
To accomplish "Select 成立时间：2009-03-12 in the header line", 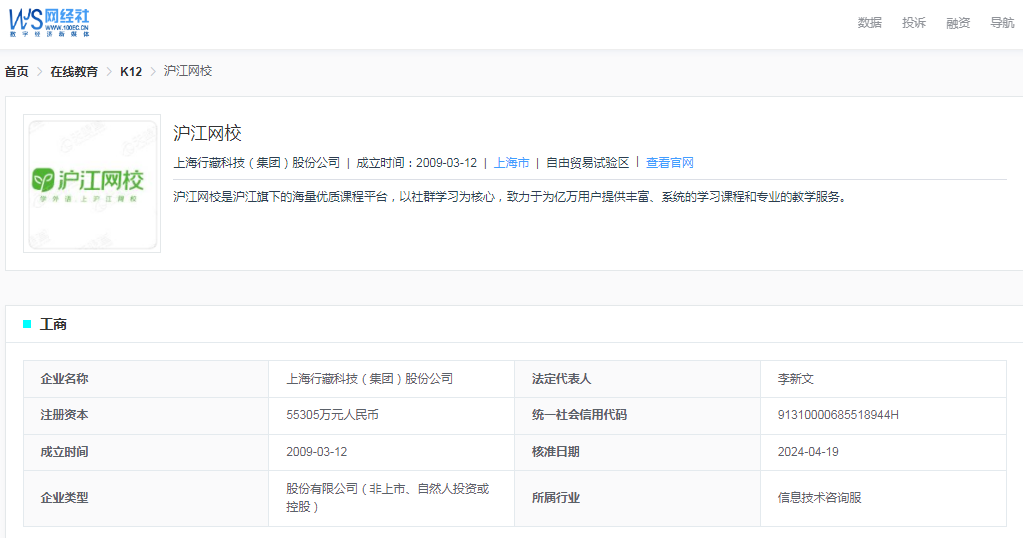I will [x=416, y=163].
